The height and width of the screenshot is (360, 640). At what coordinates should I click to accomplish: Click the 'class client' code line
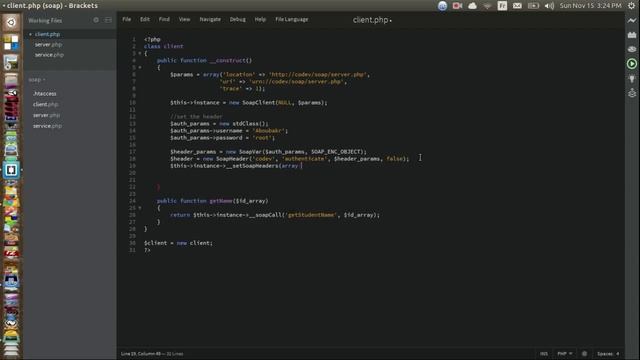tap(163, 47)
